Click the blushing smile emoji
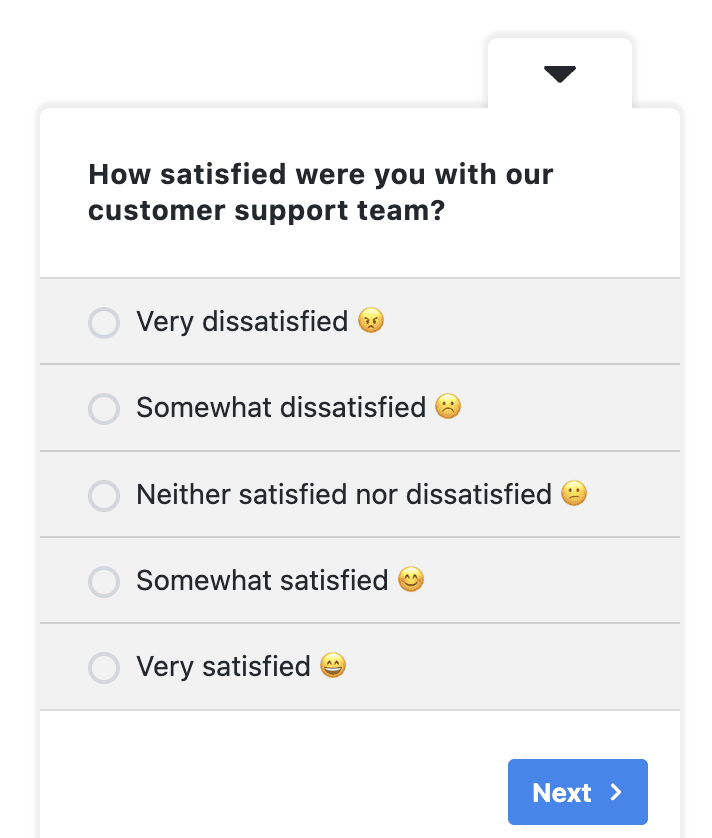The image size is (712, 838). coord(411,579)
